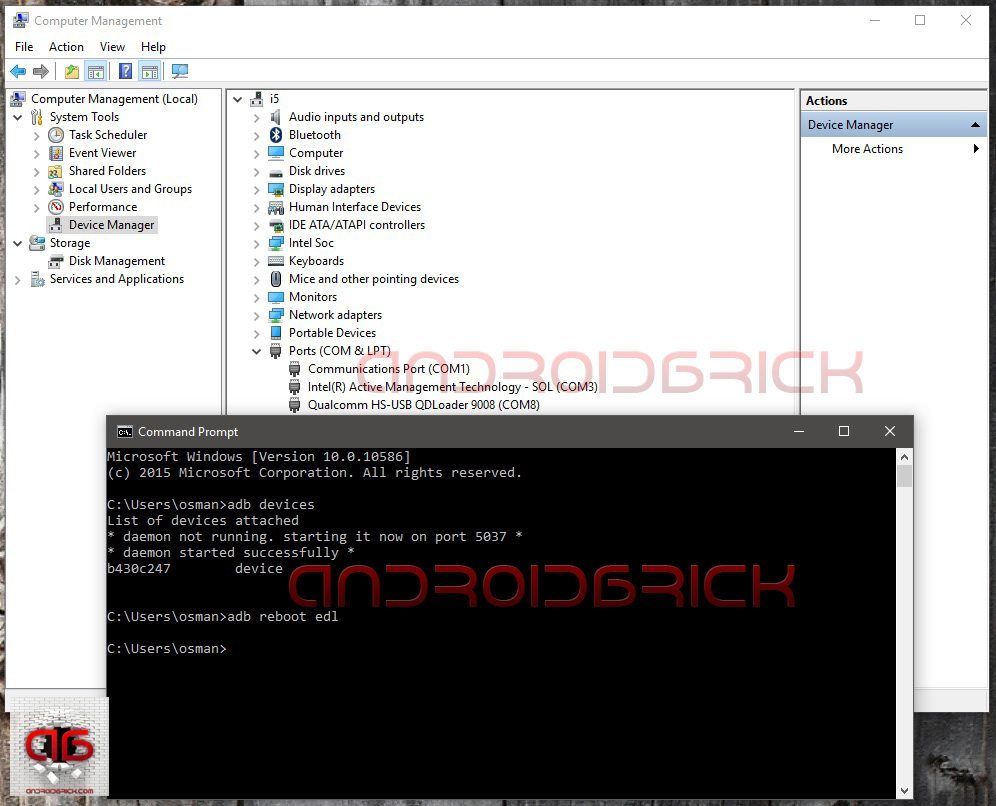Click the Back arrow toolbar icon
Screen dimensions: 996x806
point(18,71)
